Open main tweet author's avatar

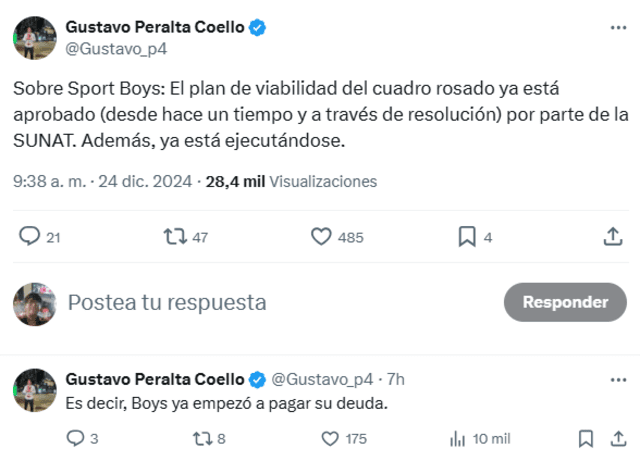[34, 37]
